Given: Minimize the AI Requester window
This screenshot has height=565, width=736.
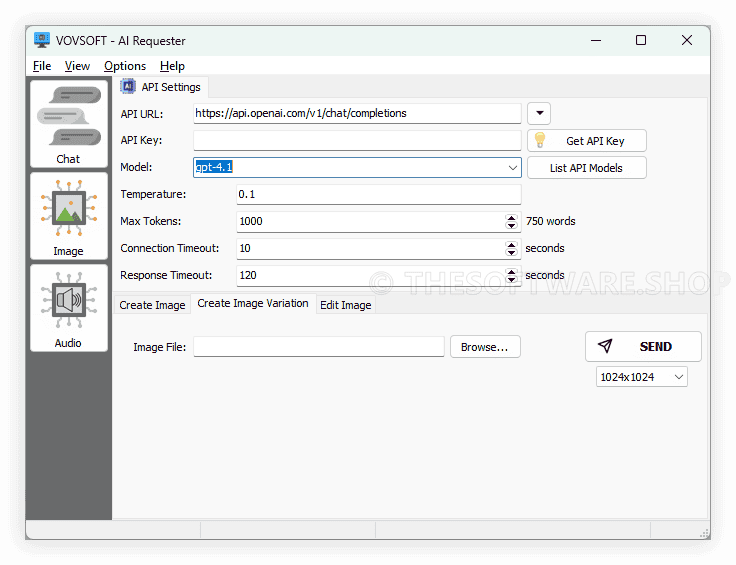Looking at the screenshot, I should 596,40.
